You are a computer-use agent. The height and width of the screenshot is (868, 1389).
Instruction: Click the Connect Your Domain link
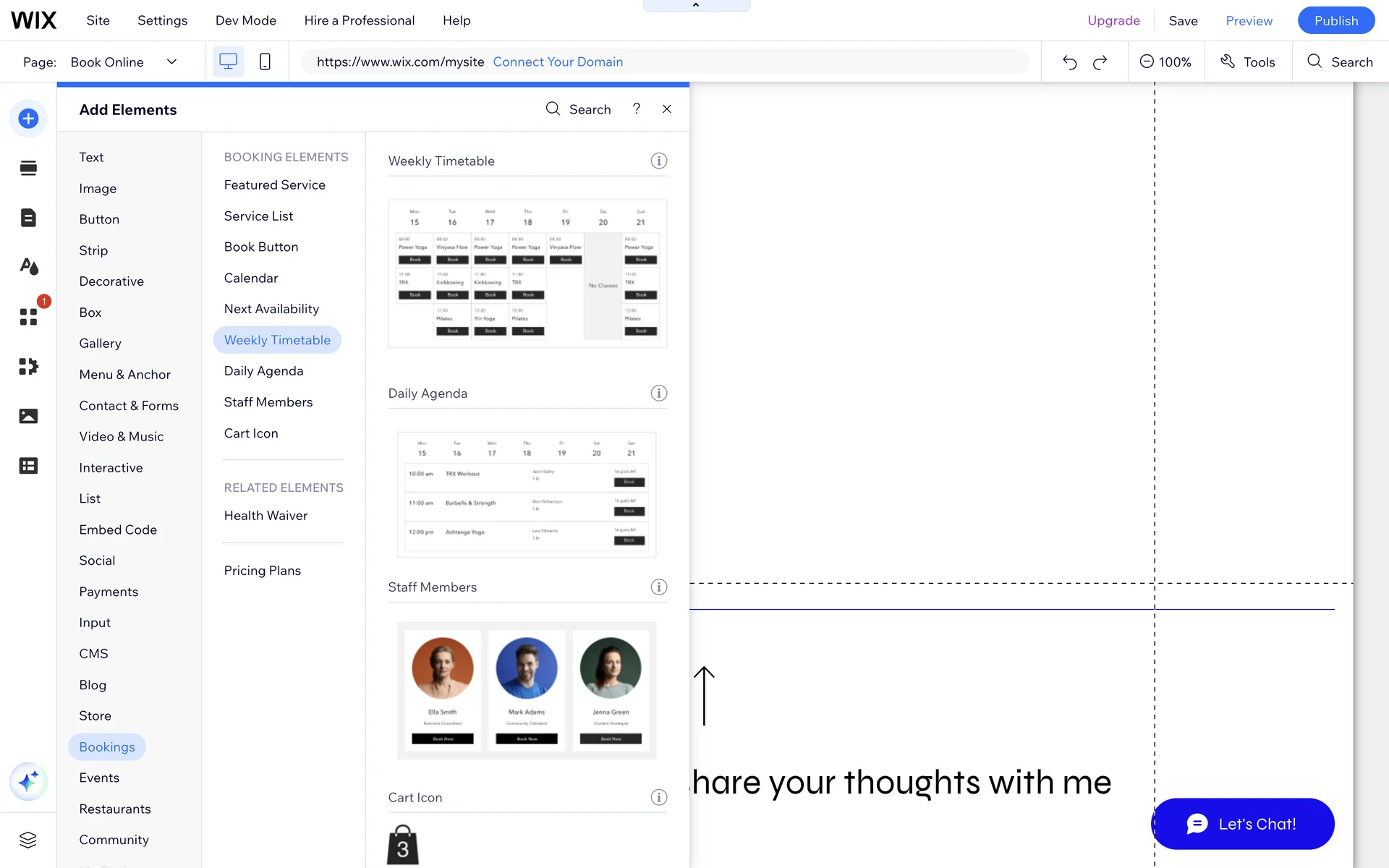(x=558, y=62)
